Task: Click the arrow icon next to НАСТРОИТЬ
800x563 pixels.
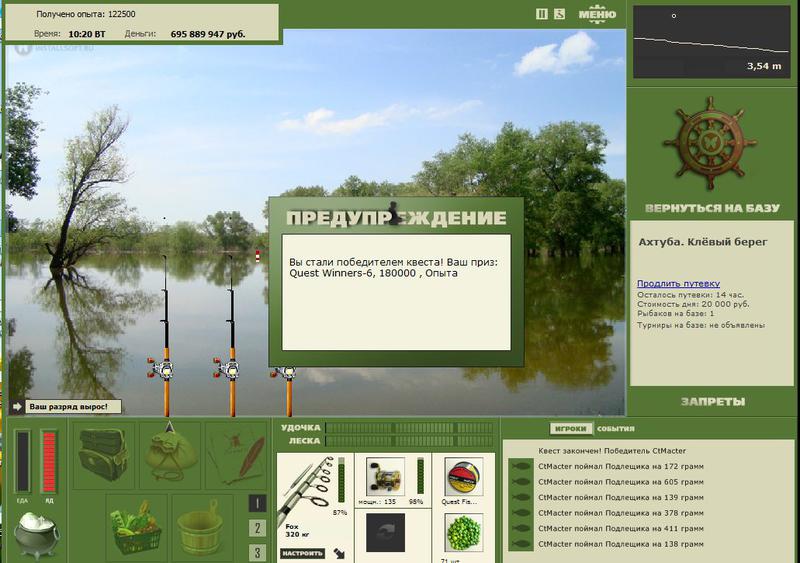Action: (339, 553)
